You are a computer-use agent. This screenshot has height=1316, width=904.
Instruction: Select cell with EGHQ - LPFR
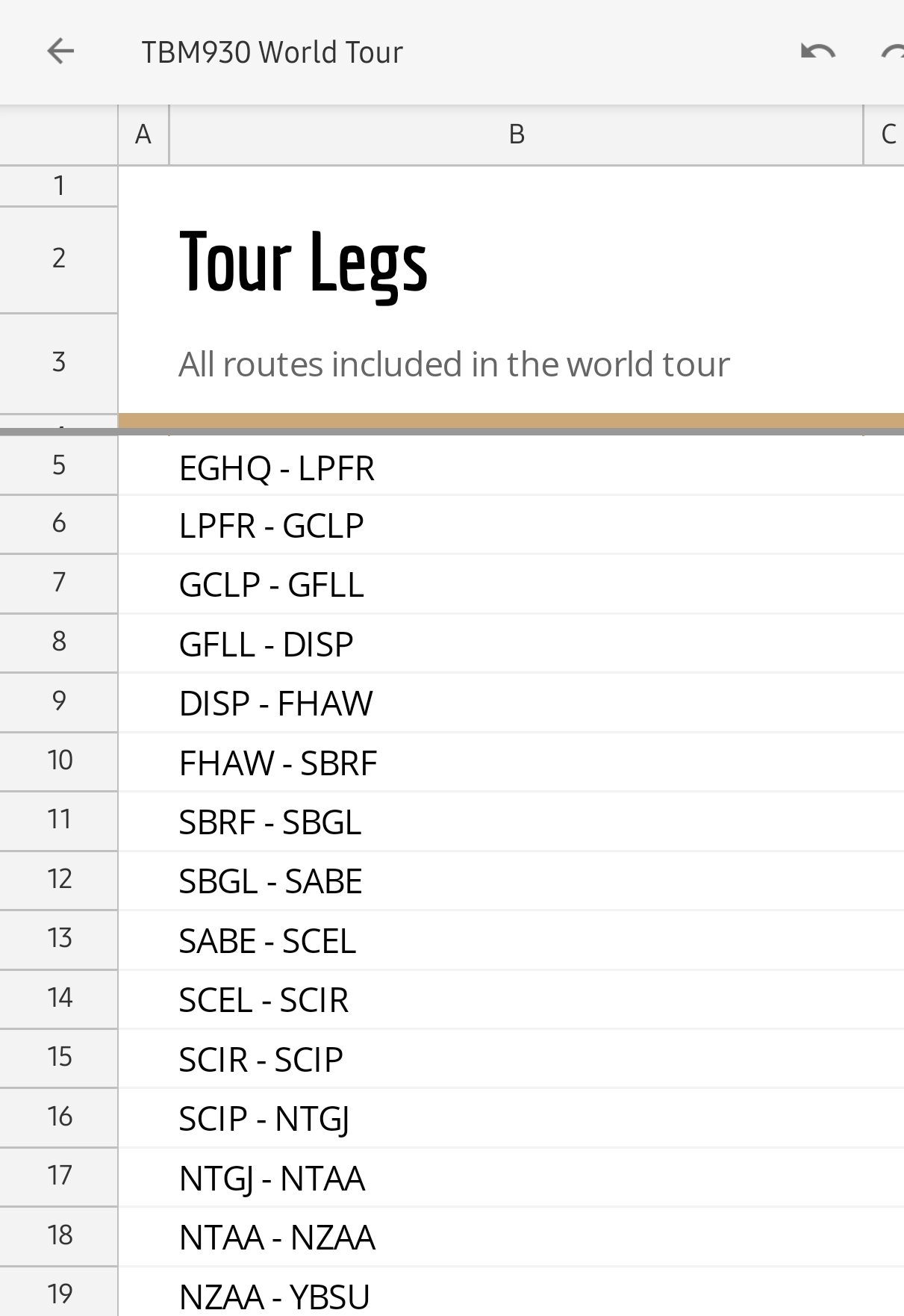277,468
